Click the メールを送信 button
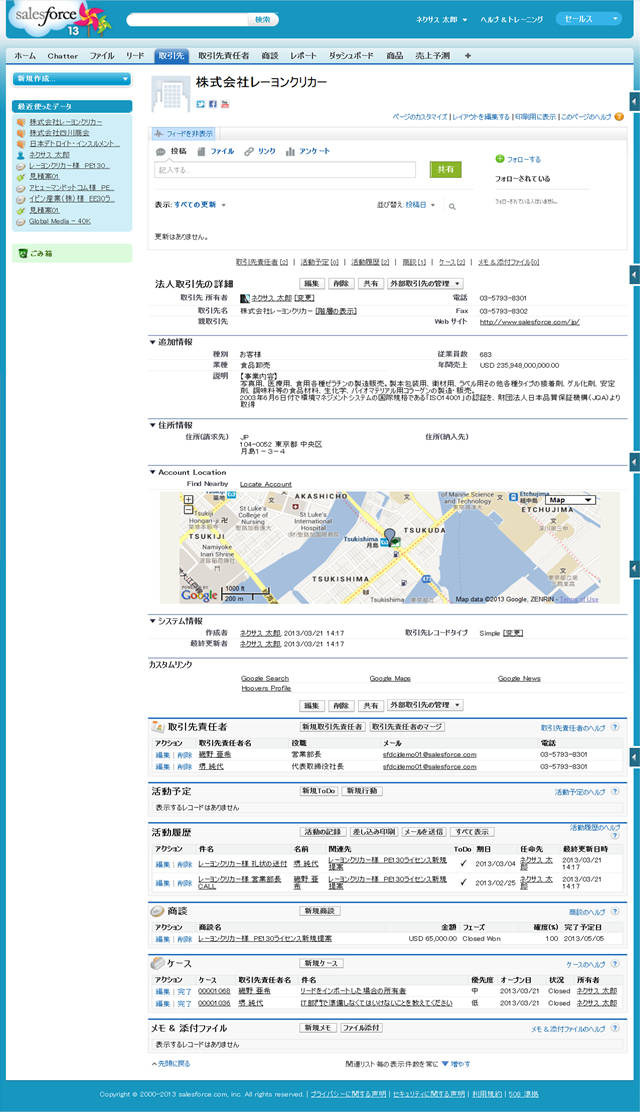 click(424, 832)
